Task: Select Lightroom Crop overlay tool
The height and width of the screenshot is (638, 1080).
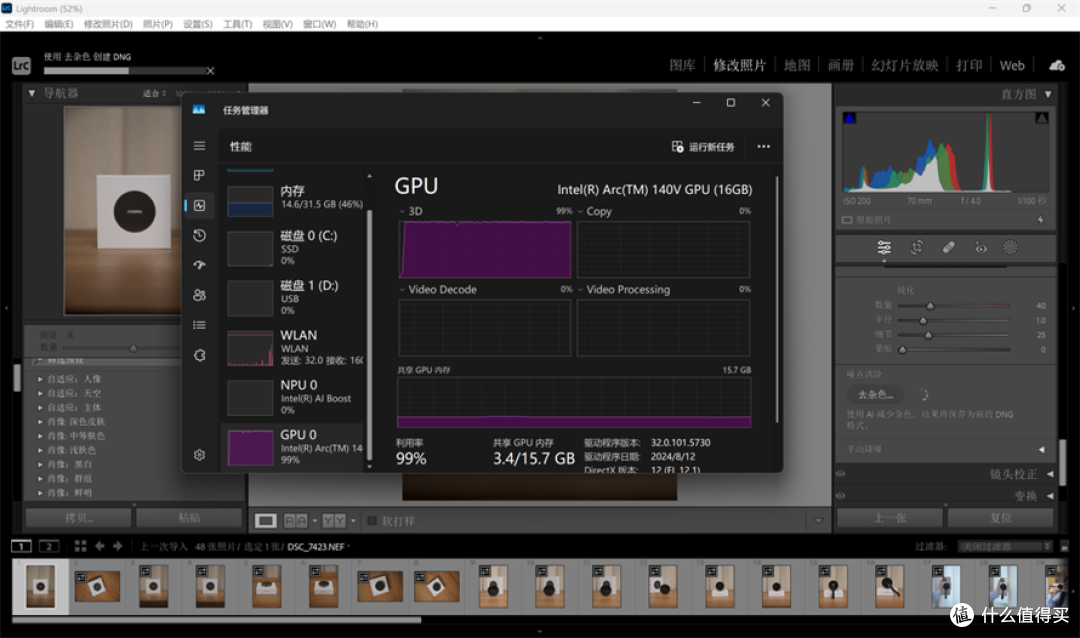Action: (x=916, y=247)
